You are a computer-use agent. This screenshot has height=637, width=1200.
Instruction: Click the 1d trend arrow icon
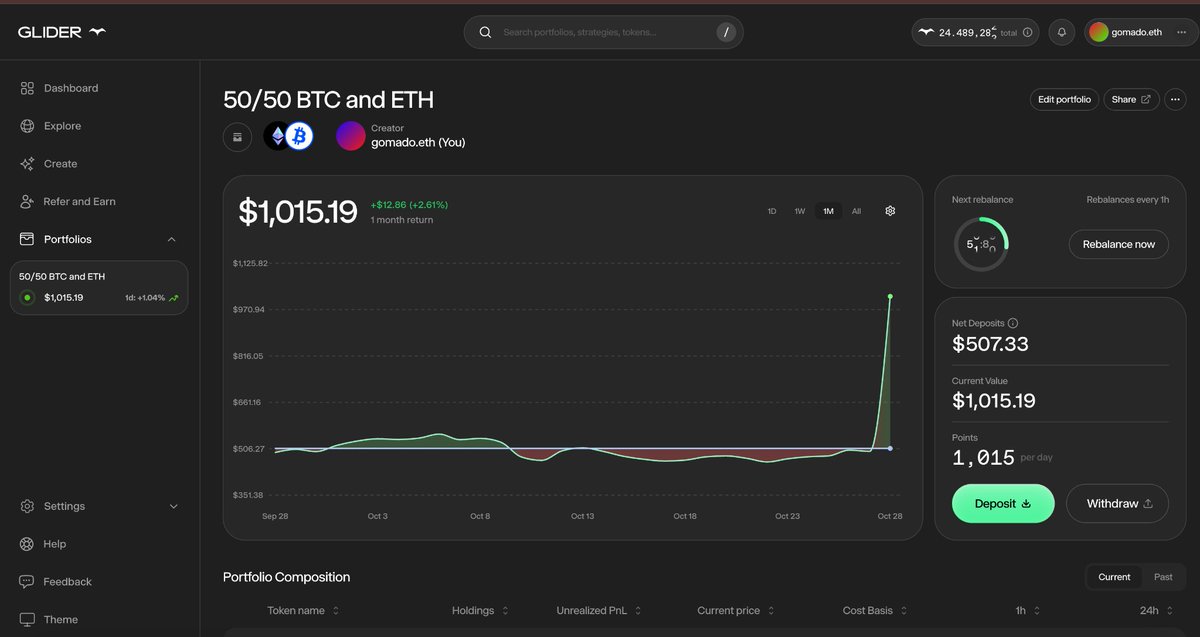pos(174,298)
